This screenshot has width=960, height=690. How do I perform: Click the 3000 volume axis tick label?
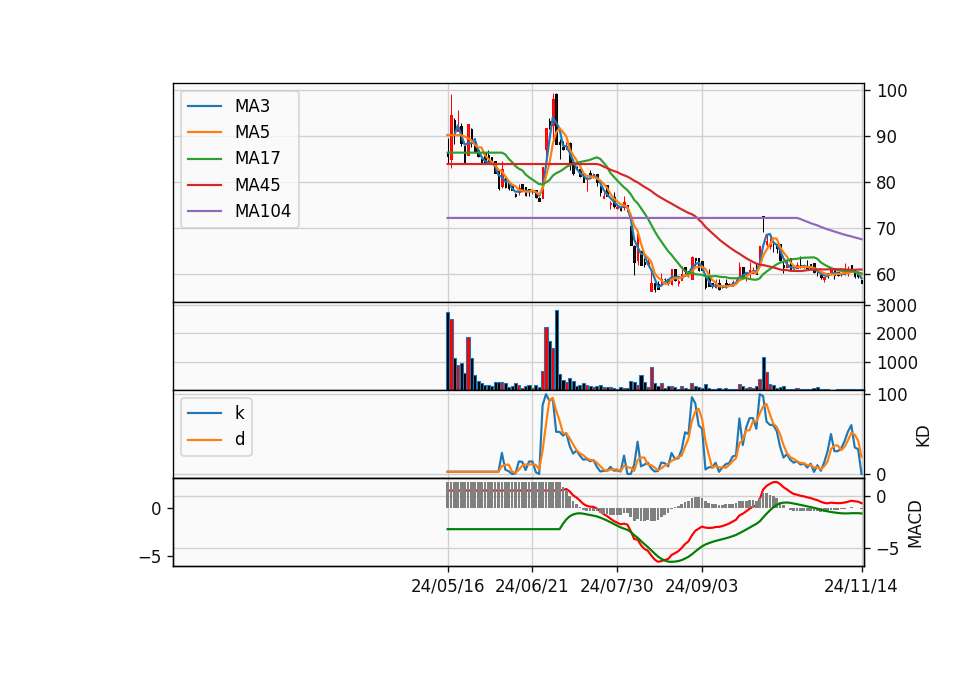897,306
